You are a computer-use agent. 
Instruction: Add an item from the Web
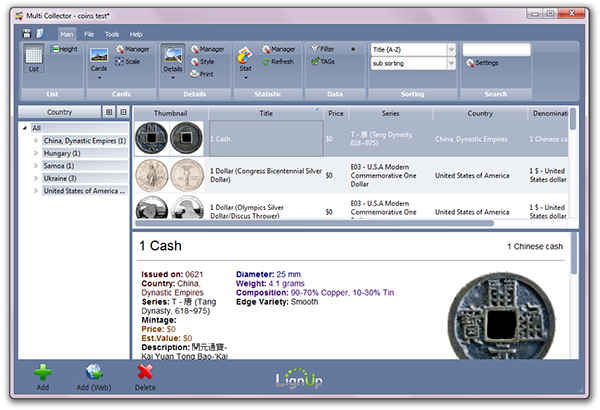click(94, 377)
